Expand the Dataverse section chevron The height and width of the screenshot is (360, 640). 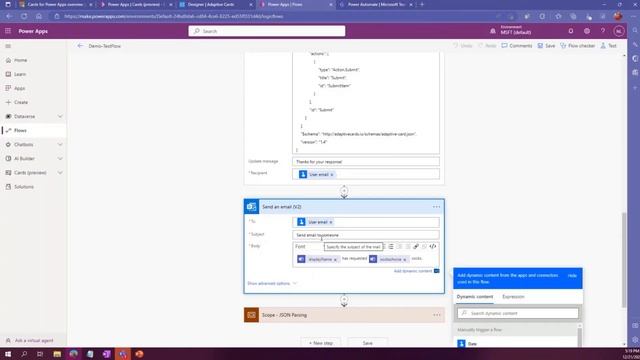(60, 117)
